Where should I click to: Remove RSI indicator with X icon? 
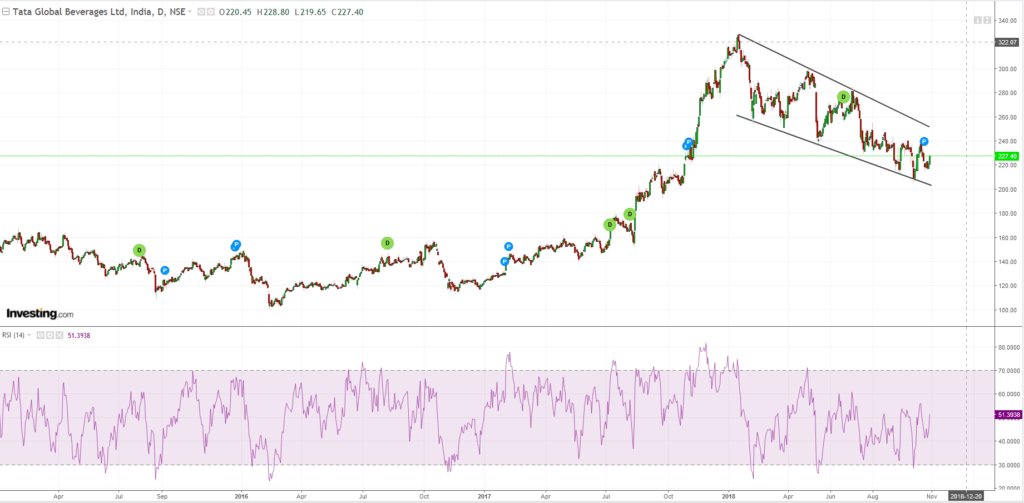click(59, 335)
